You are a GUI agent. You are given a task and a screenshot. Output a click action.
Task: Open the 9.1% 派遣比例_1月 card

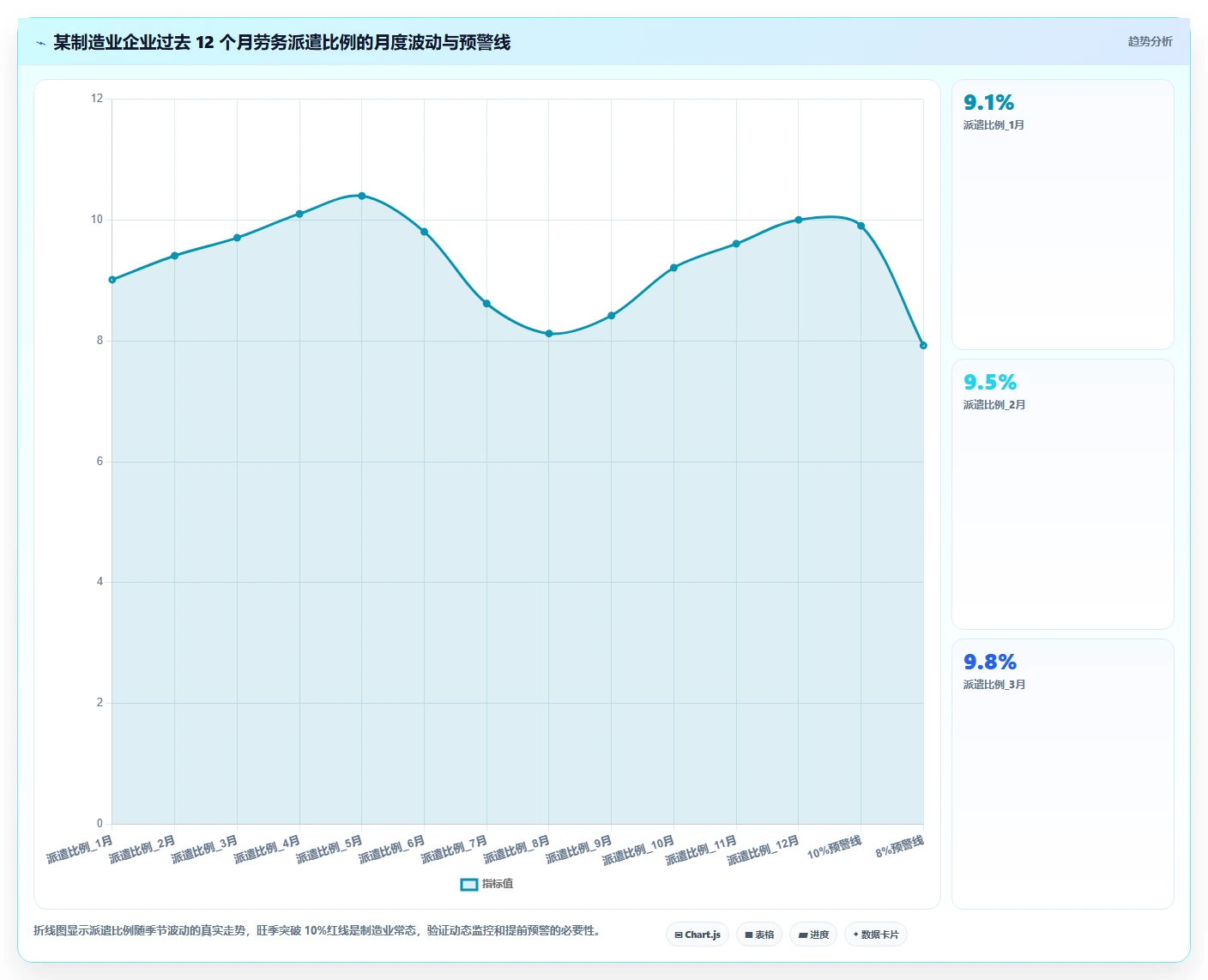coord(1063,215)
